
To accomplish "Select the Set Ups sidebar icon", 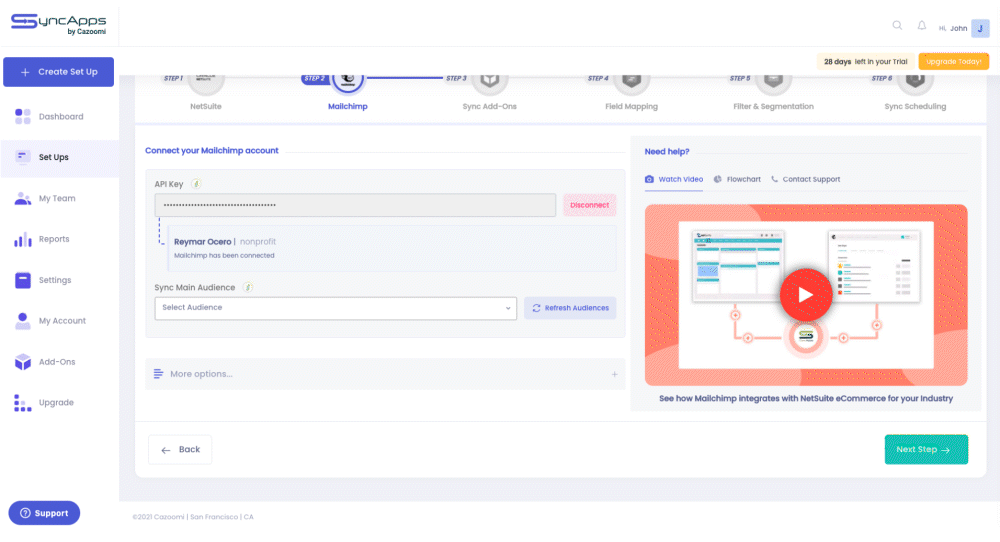I will (x=23, y=157).
